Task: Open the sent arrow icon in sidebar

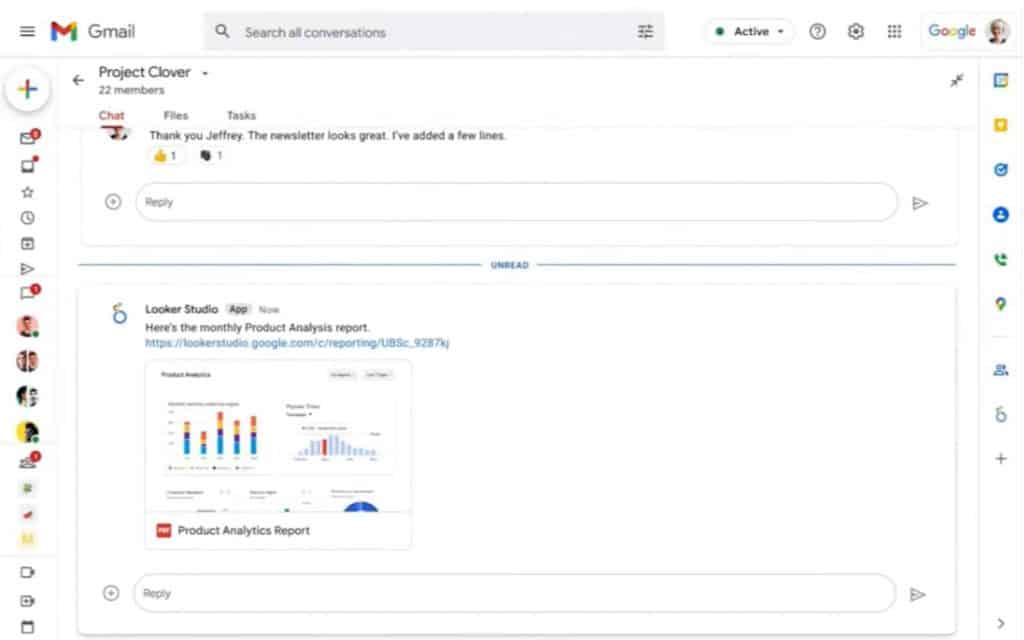Action: click(x=27, y=268)
